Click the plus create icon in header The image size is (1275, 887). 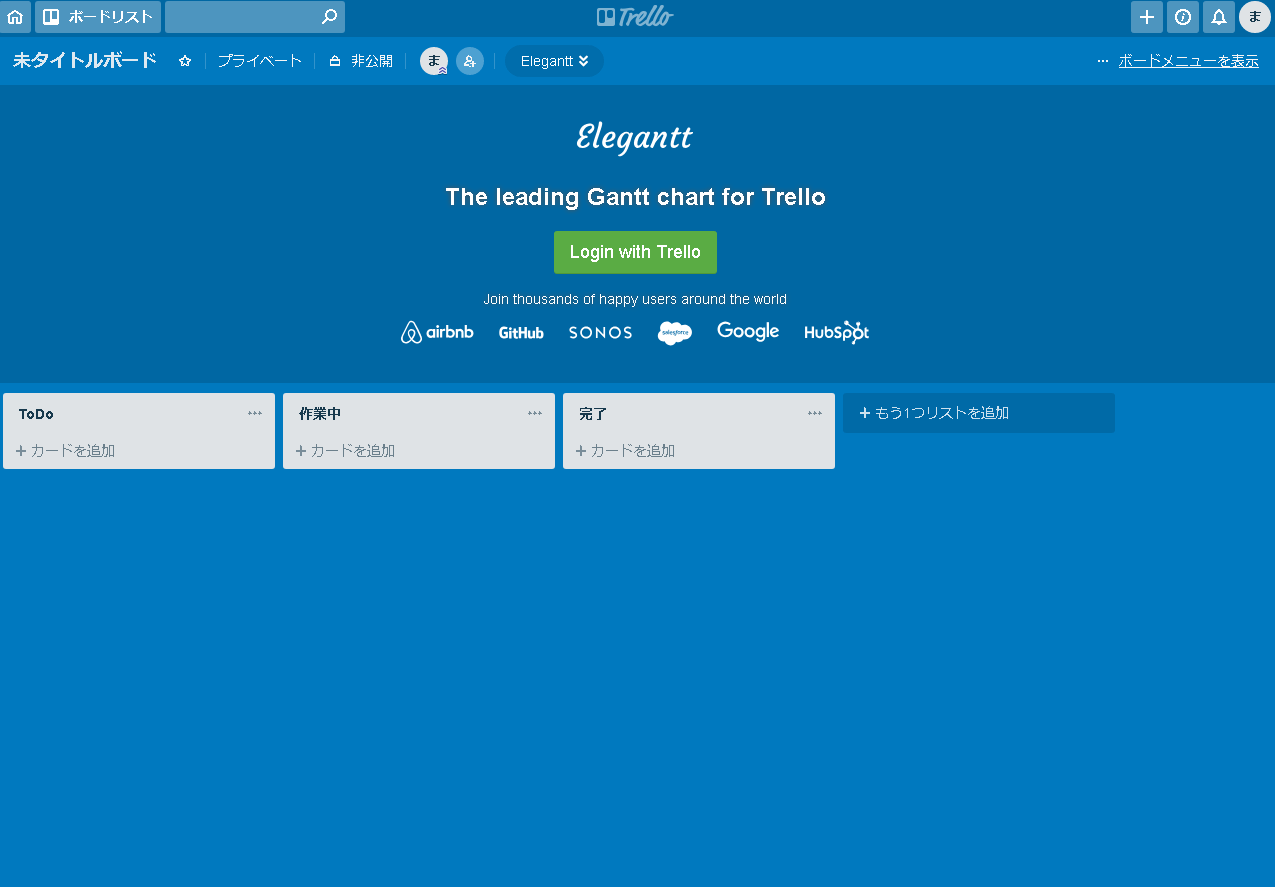coord(1146,17)
